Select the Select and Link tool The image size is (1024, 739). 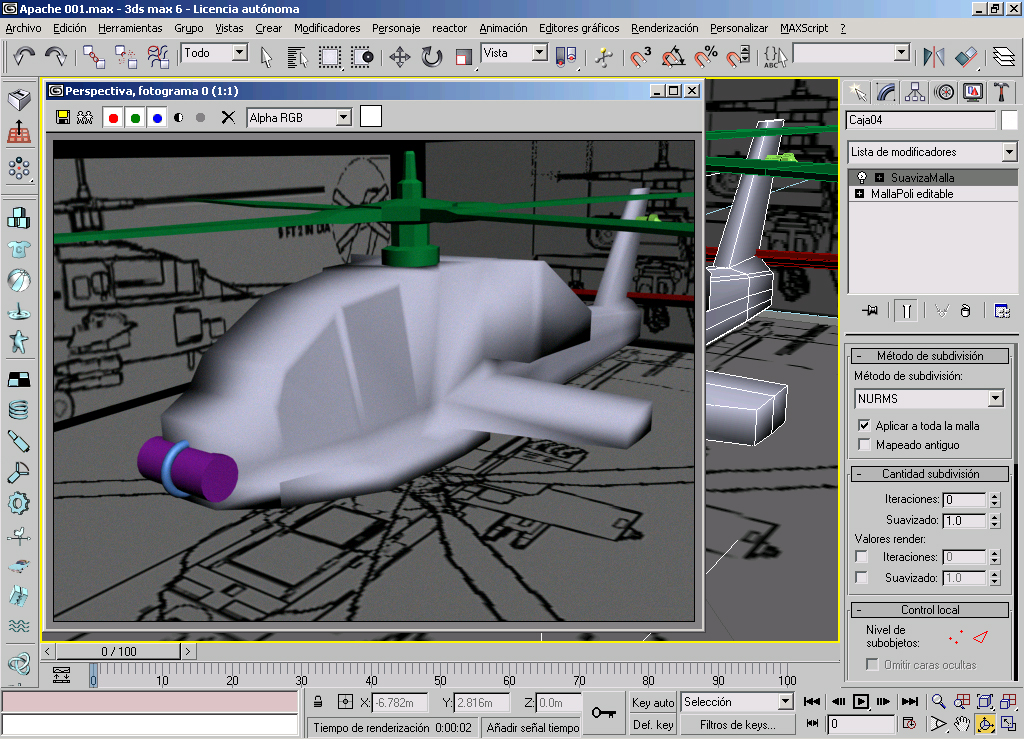(94, 57)
